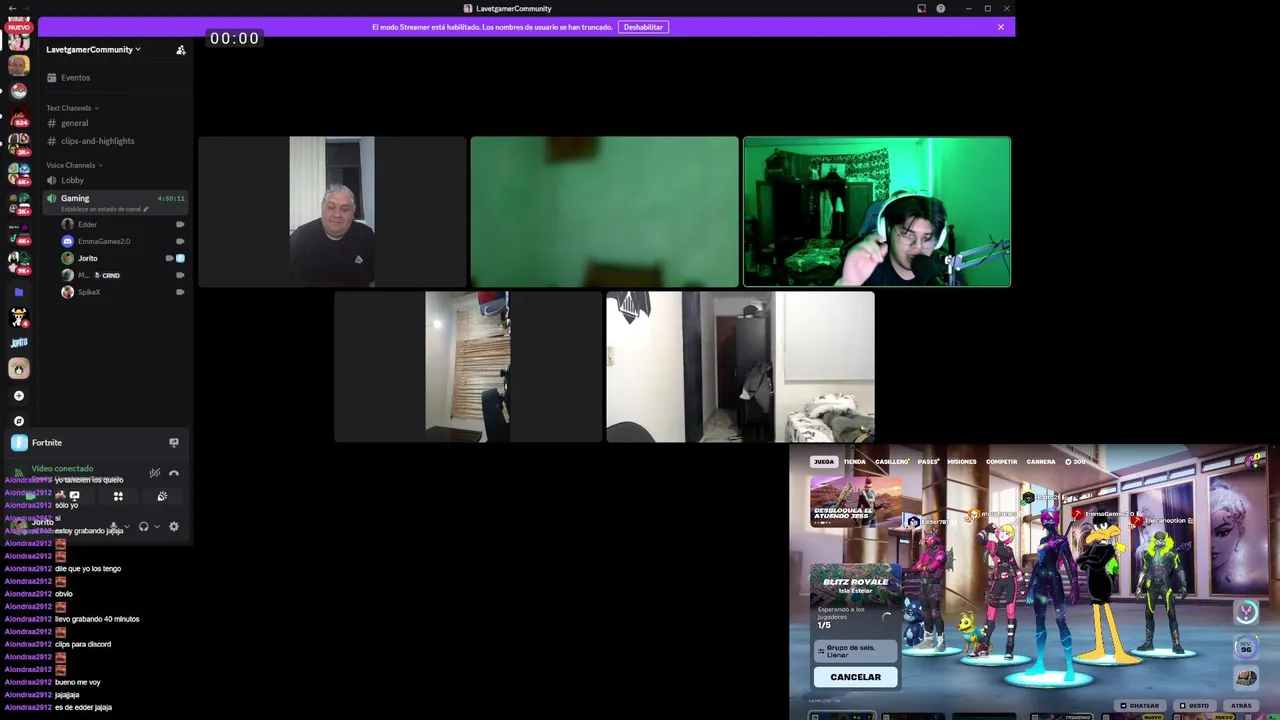
Task: Select the video tile showing wooden blinds
Action: [x=468, y=367]
